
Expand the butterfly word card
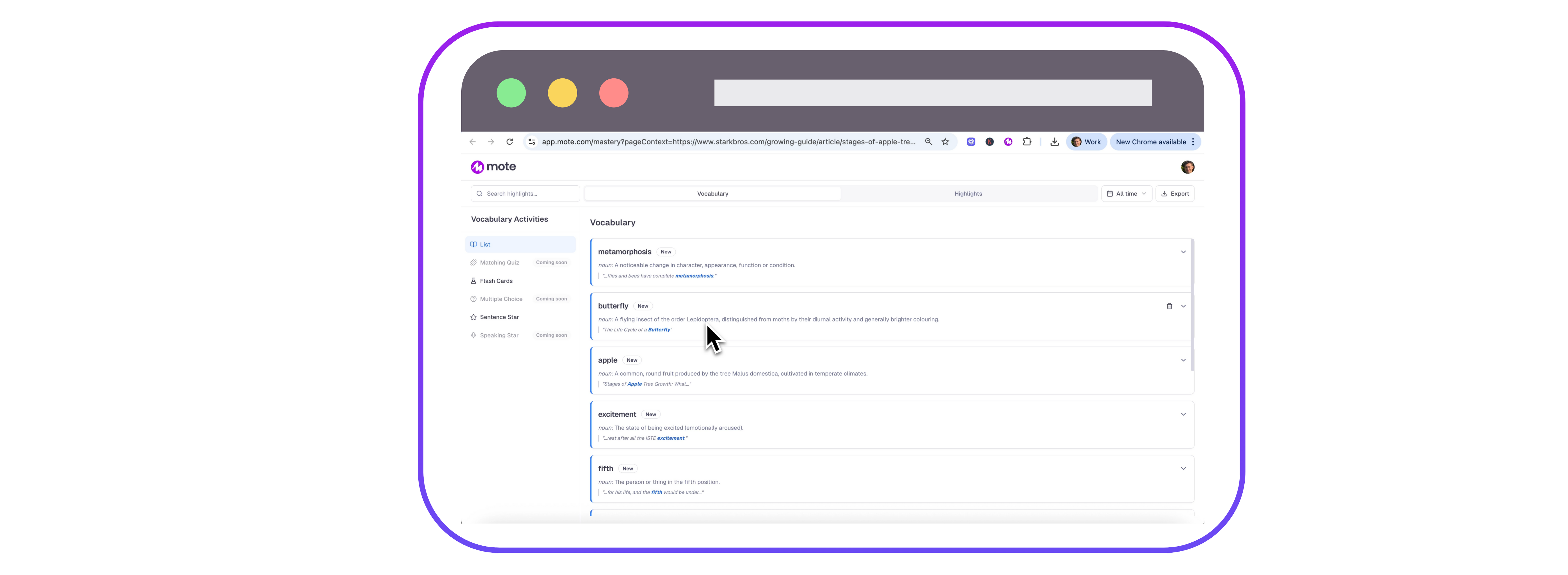point(1183,306)
